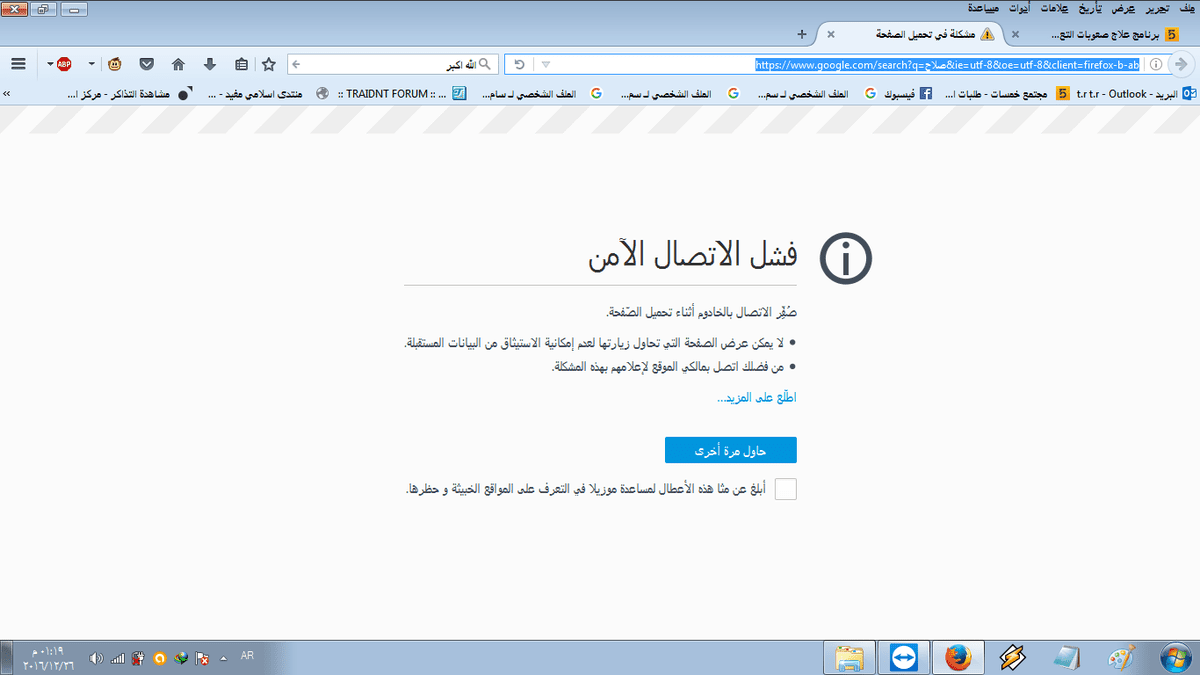Open Paint from the taskbar
Image resolution: width=1200 pixels, height=675 pixels.
pyautogui.click(x=1122, y=658)
